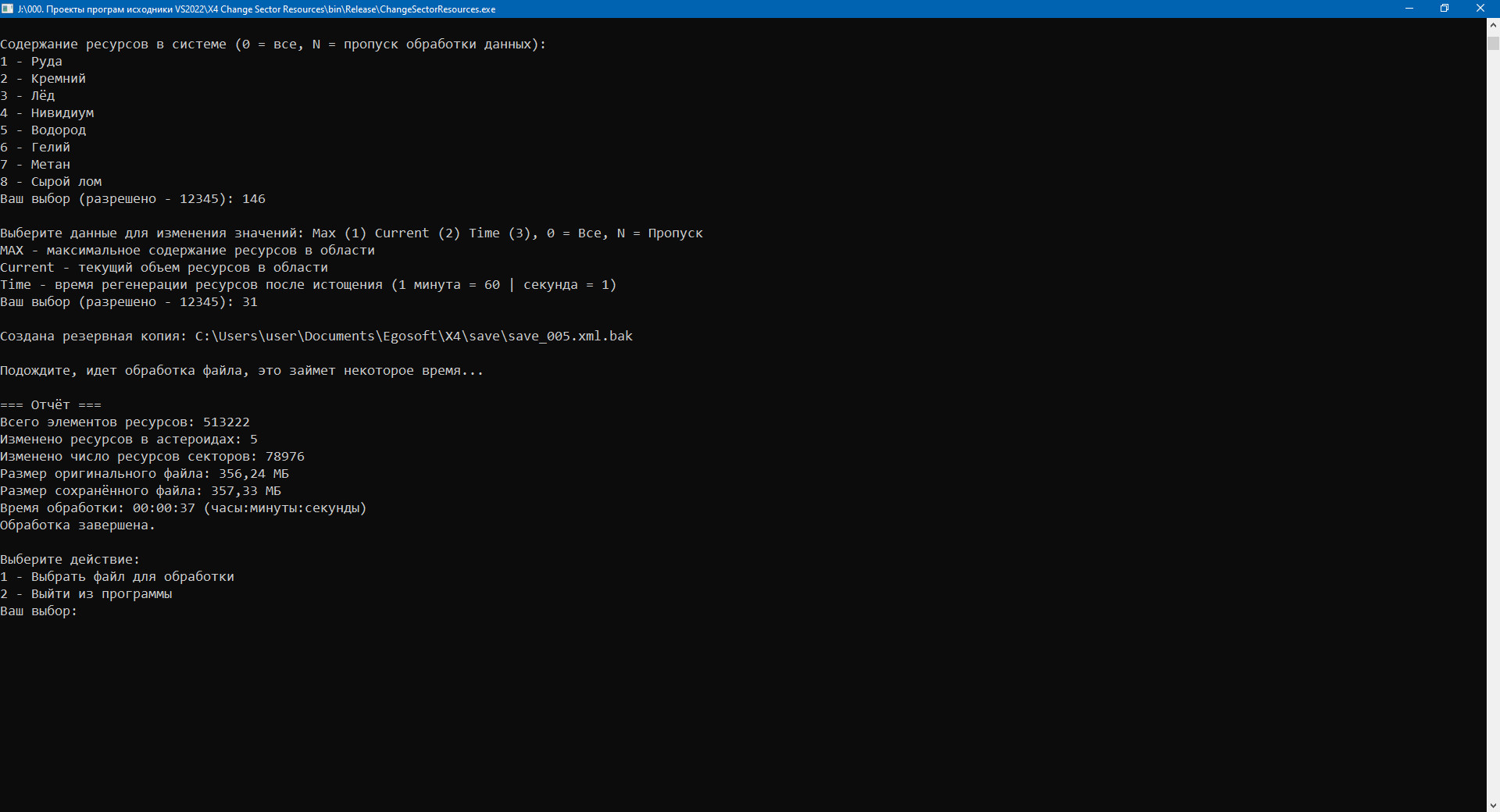
Task: Click the '=== Отчёт ===' header line
Action: [x=51, y=405]
